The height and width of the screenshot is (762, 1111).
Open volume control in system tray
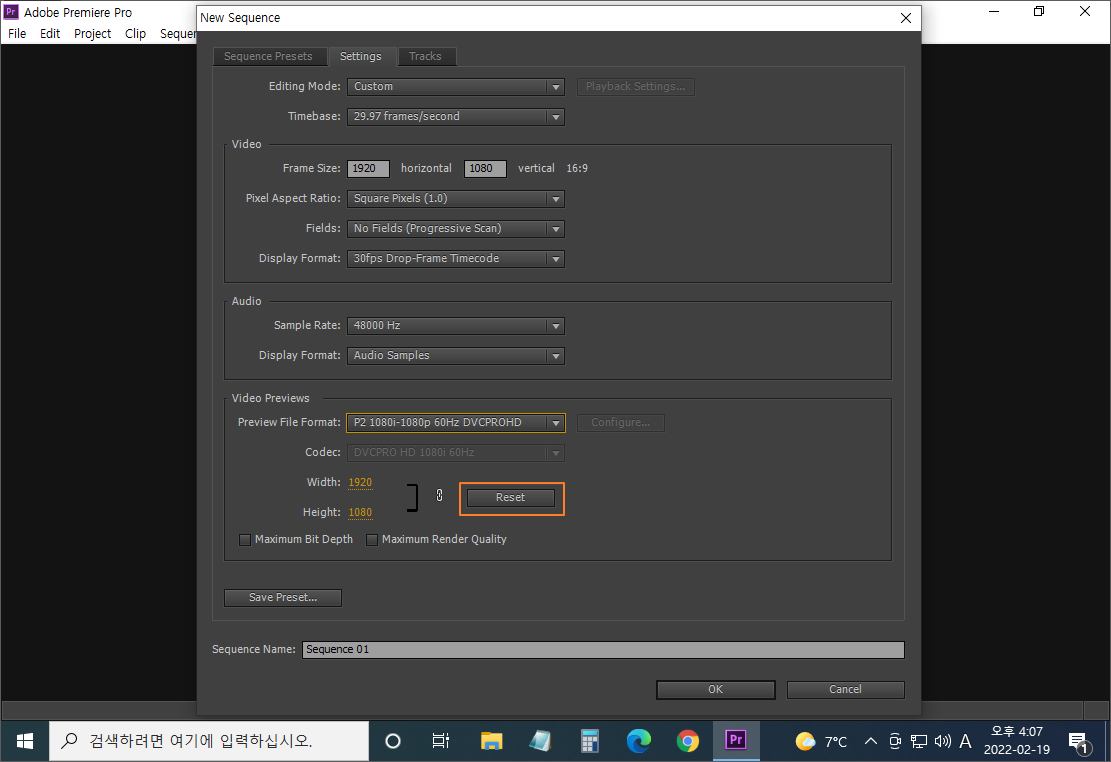point(942,741)
